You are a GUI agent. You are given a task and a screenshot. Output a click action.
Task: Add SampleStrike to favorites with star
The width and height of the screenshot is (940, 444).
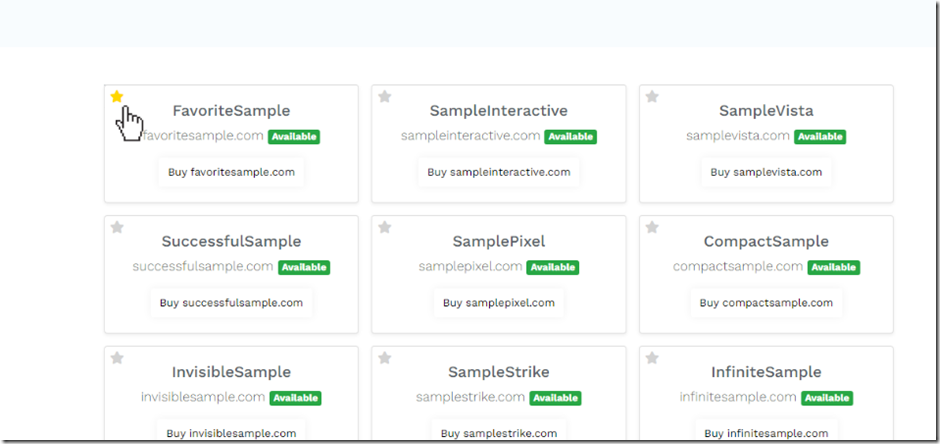[385, 358]
